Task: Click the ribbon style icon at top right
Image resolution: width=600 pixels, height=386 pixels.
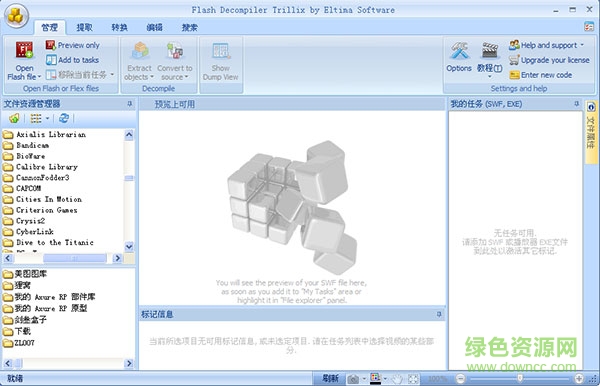Action: (589, 26)
